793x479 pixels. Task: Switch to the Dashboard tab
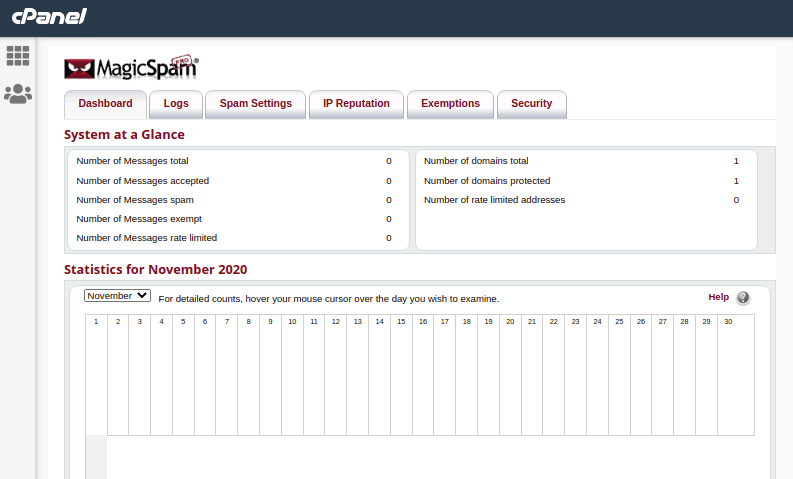click(105, 104)
